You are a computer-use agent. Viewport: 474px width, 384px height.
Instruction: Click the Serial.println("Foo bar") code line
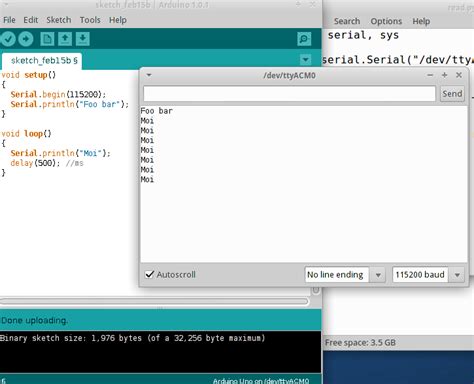tap(69, 104)
